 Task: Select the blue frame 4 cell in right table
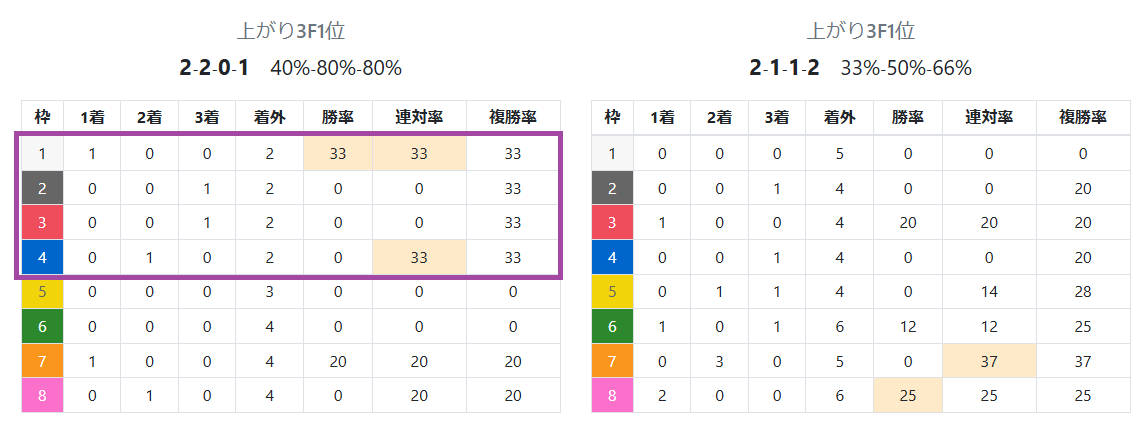coord(612,257)
